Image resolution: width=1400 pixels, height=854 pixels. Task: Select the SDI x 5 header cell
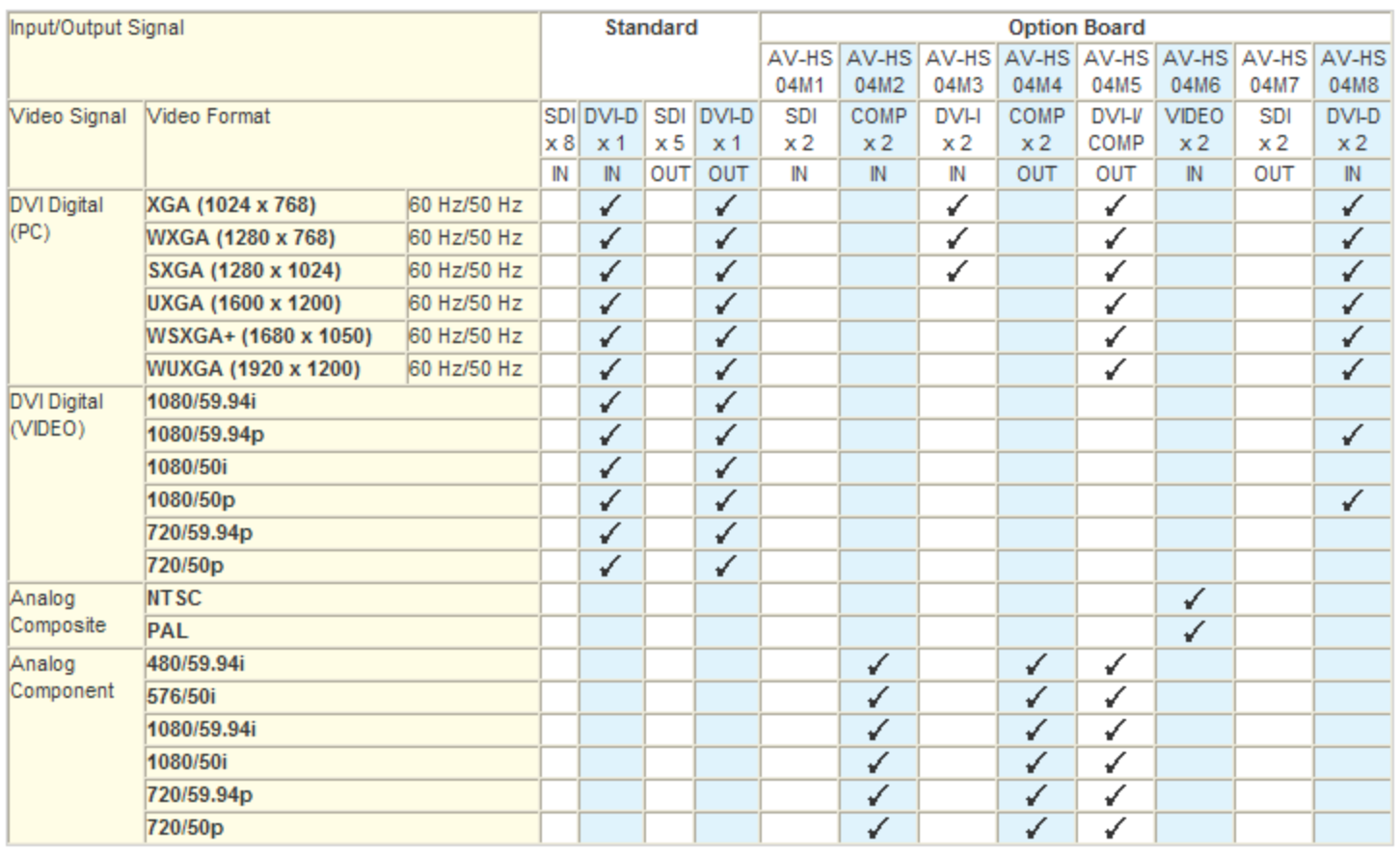pyautogui.click(x=669, y=129)
